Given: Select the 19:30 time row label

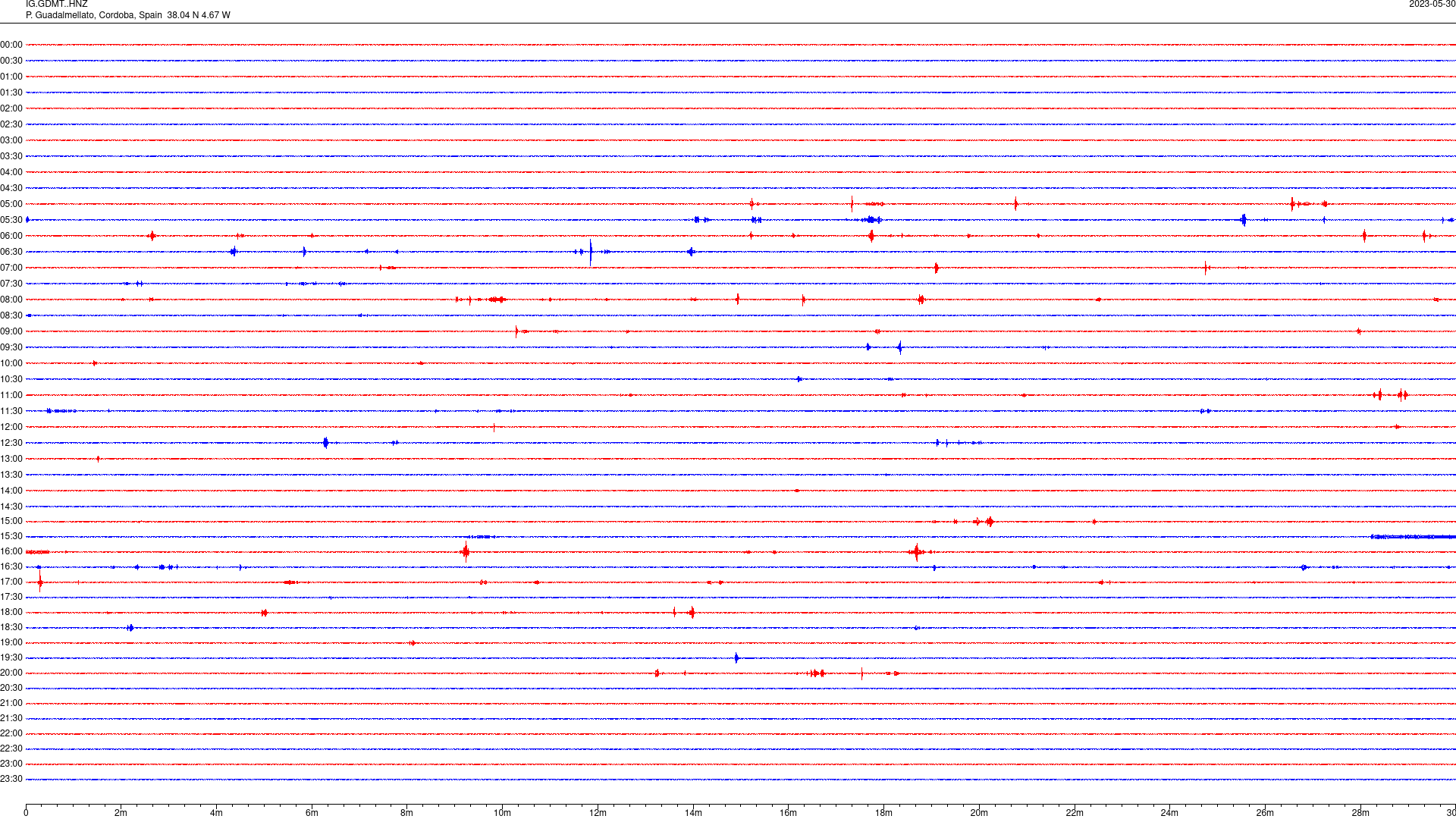Looking at the screenshot, I should pos(11,657).
